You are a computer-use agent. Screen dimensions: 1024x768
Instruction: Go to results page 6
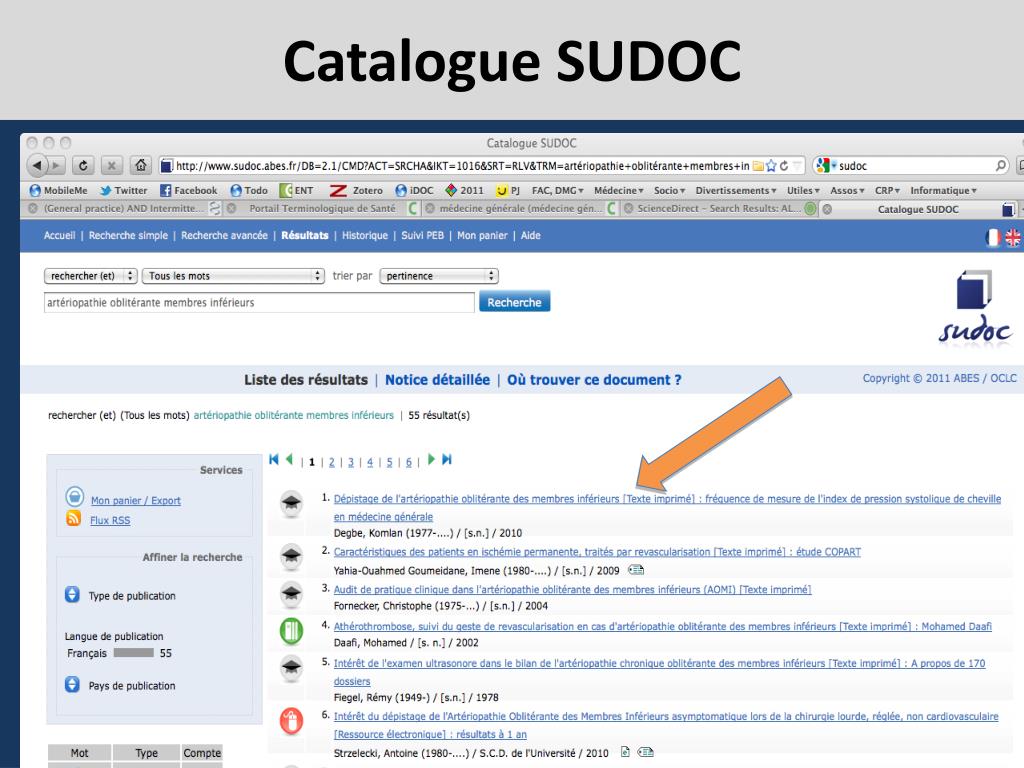click(x=409, y=462)
